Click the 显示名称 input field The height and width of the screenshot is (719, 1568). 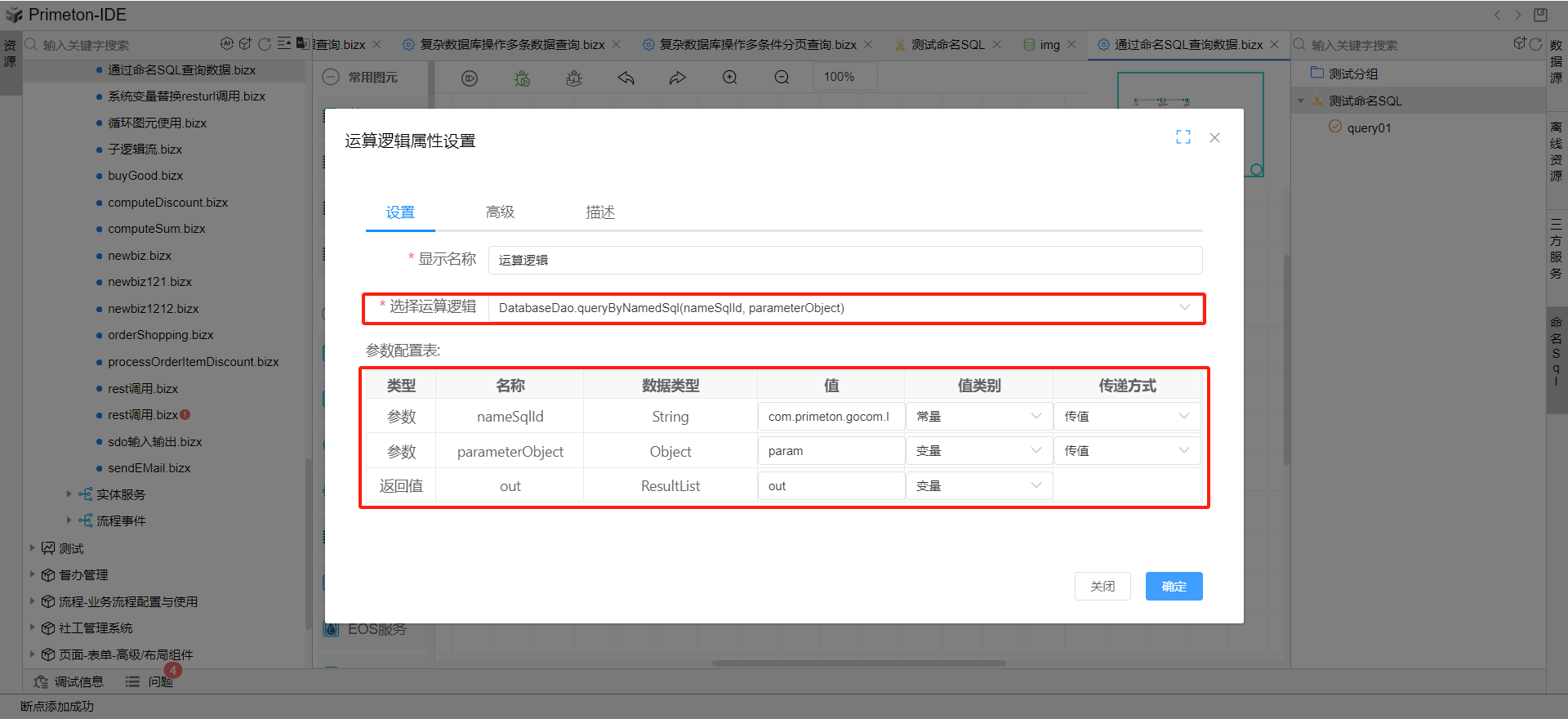[x=844, y=260]
